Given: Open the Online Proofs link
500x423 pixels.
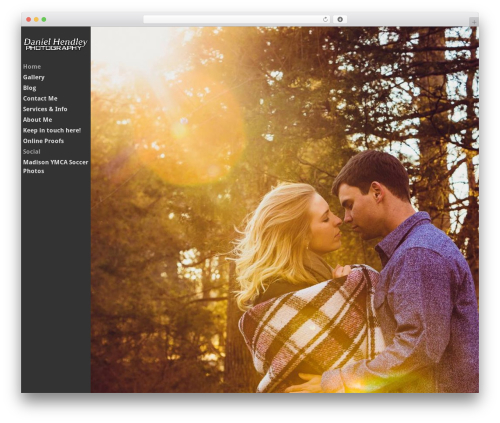Looking at the screenshot, I should point(43,141).
